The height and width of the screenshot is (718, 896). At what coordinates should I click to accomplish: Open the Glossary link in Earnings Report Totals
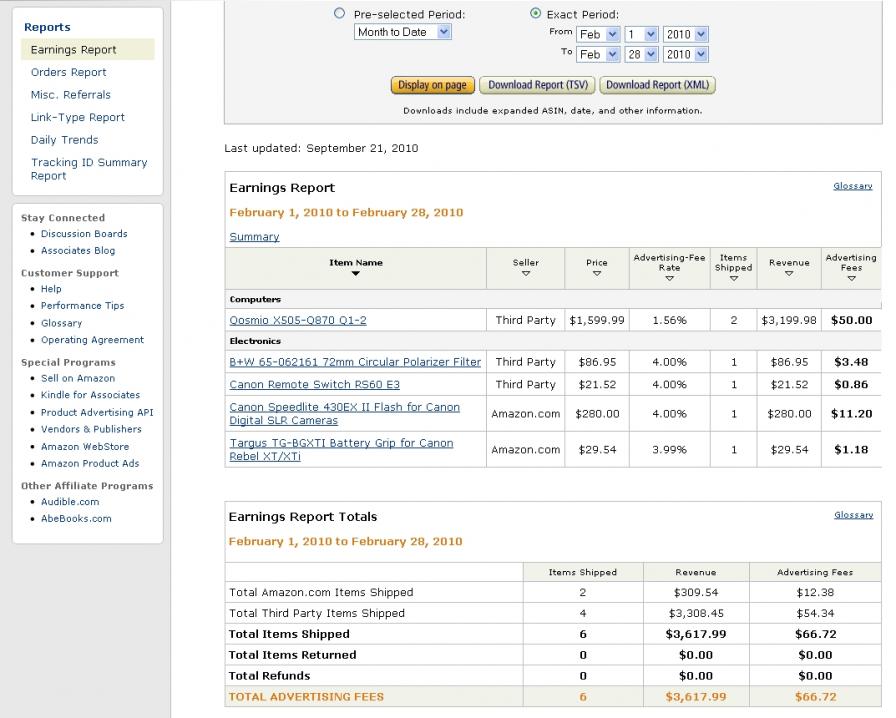click(x=854, y=515)
